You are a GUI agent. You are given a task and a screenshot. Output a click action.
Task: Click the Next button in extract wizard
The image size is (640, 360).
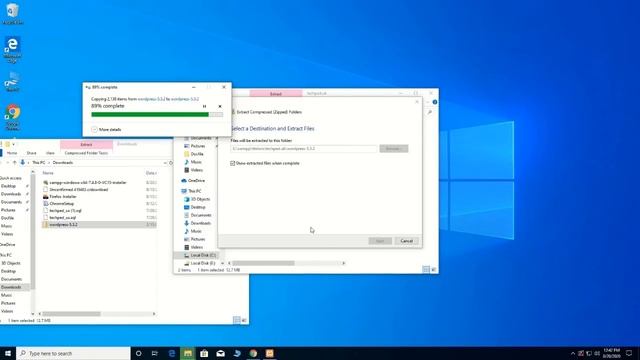380,241
